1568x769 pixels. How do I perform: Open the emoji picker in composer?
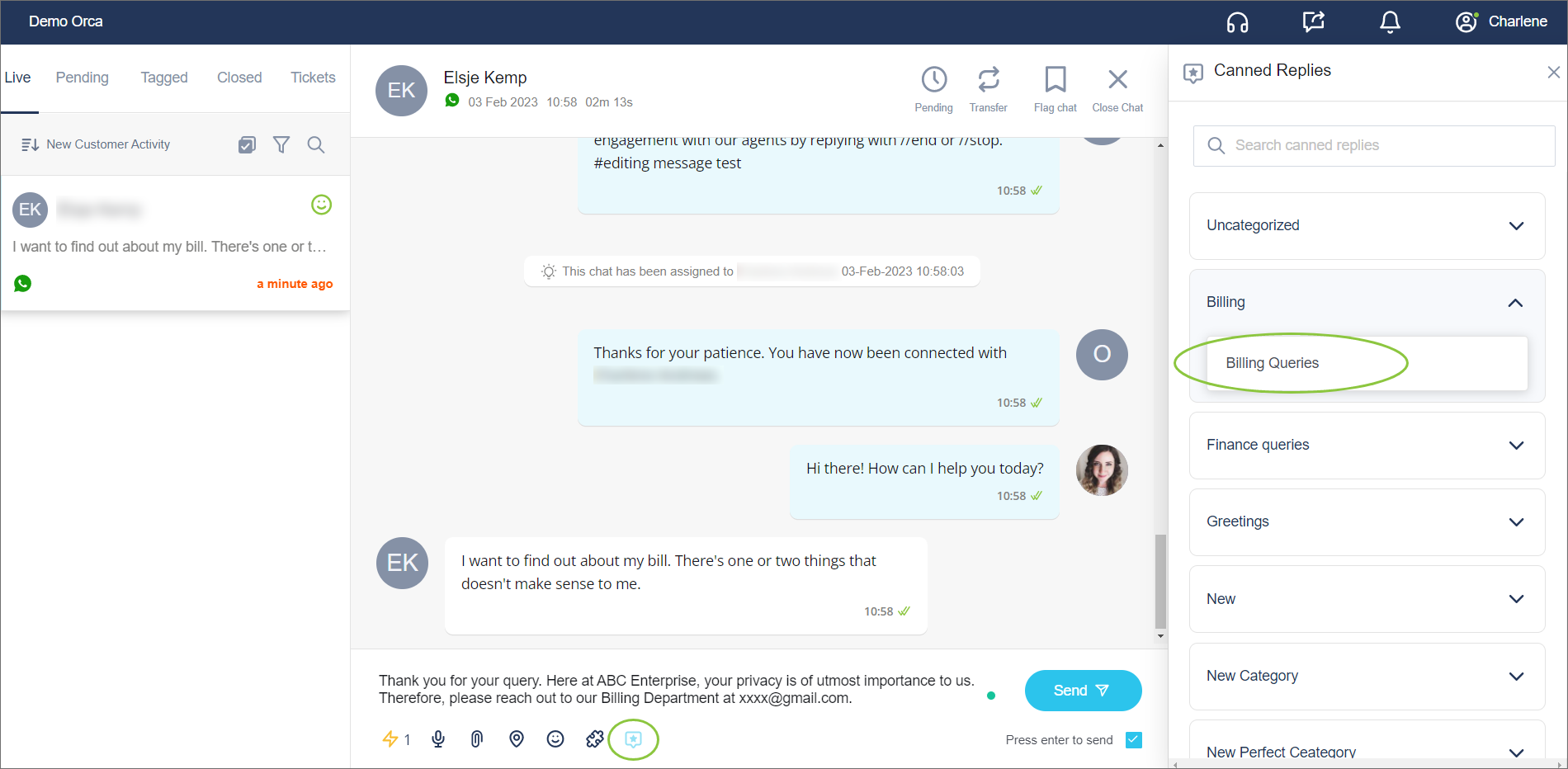pos(555,739)
